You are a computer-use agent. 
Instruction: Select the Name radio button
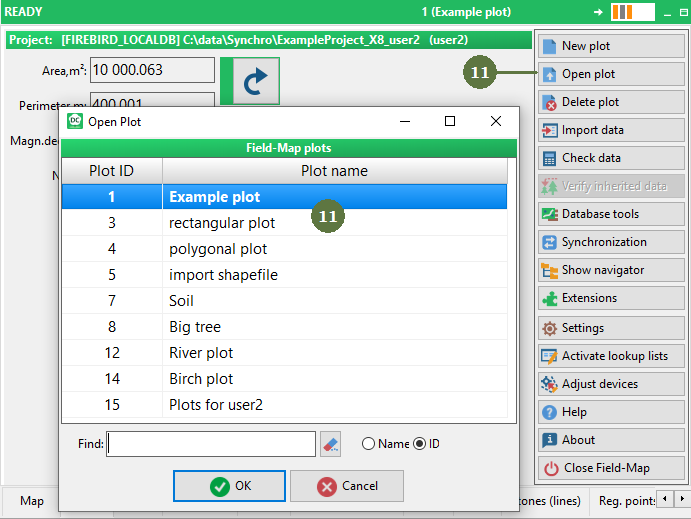click(368, 444)
